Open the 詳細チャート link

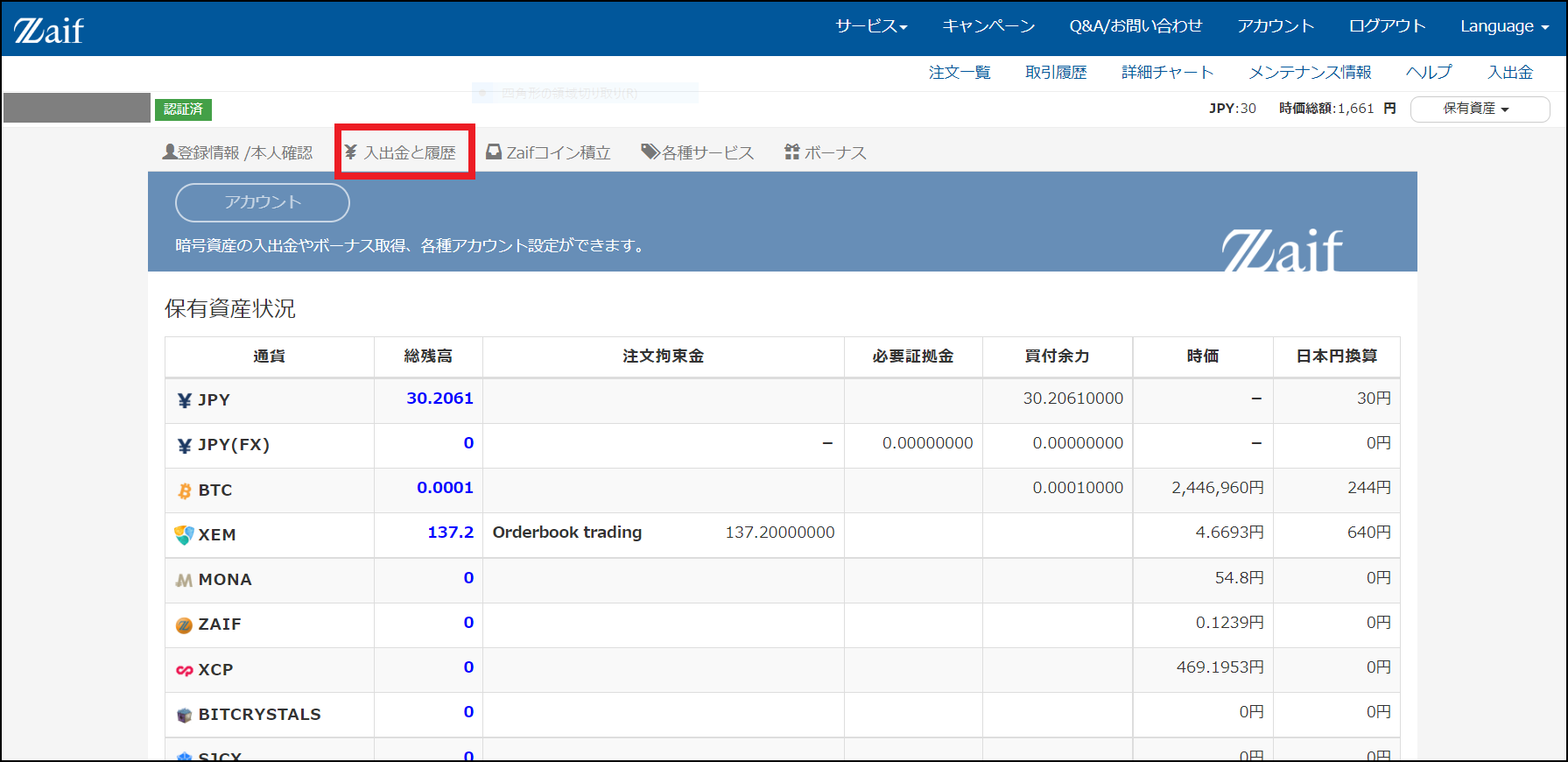click(1168, 72)
